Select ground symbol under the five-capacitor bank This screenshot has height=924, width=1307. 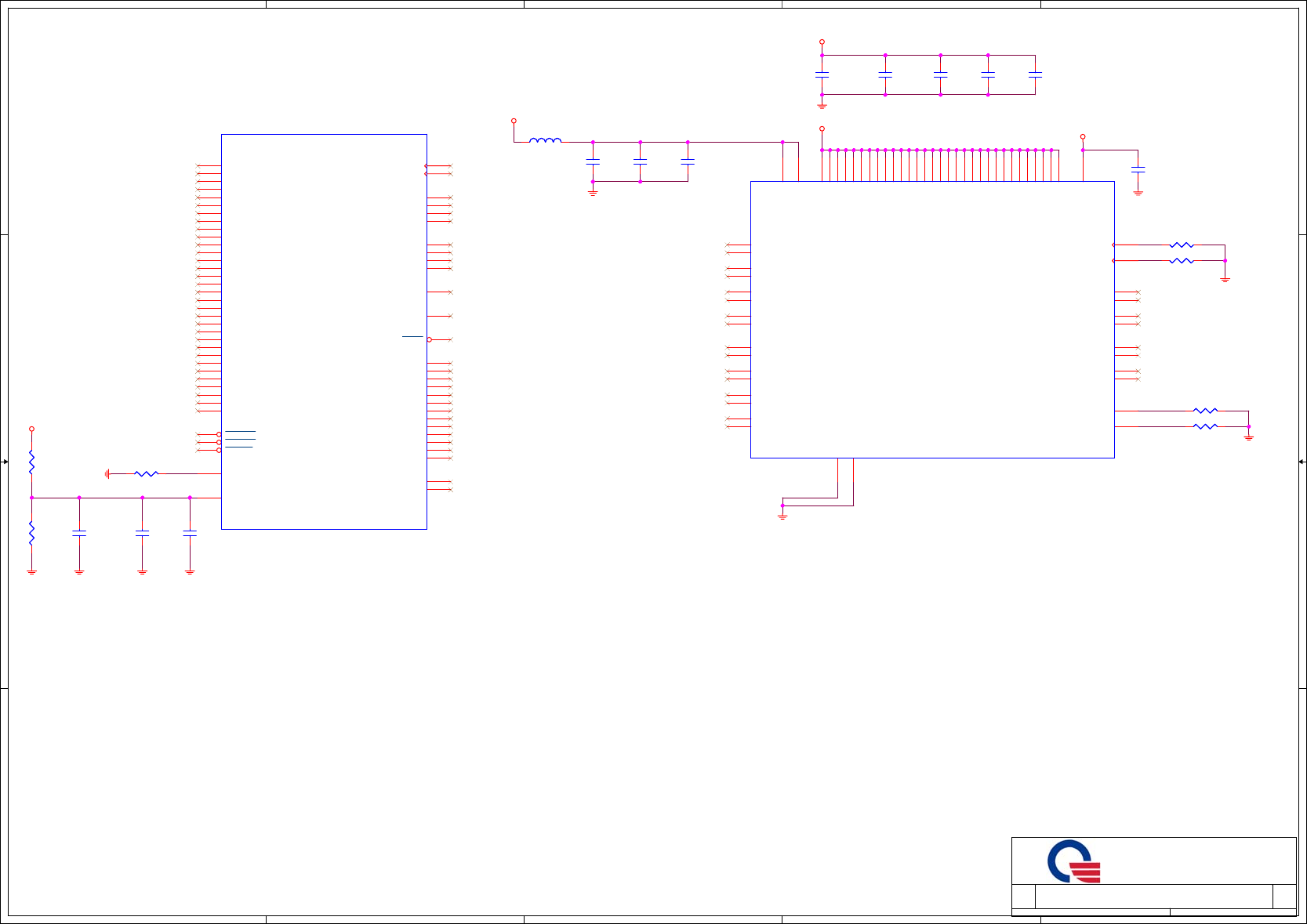click(x=822, y=105)
